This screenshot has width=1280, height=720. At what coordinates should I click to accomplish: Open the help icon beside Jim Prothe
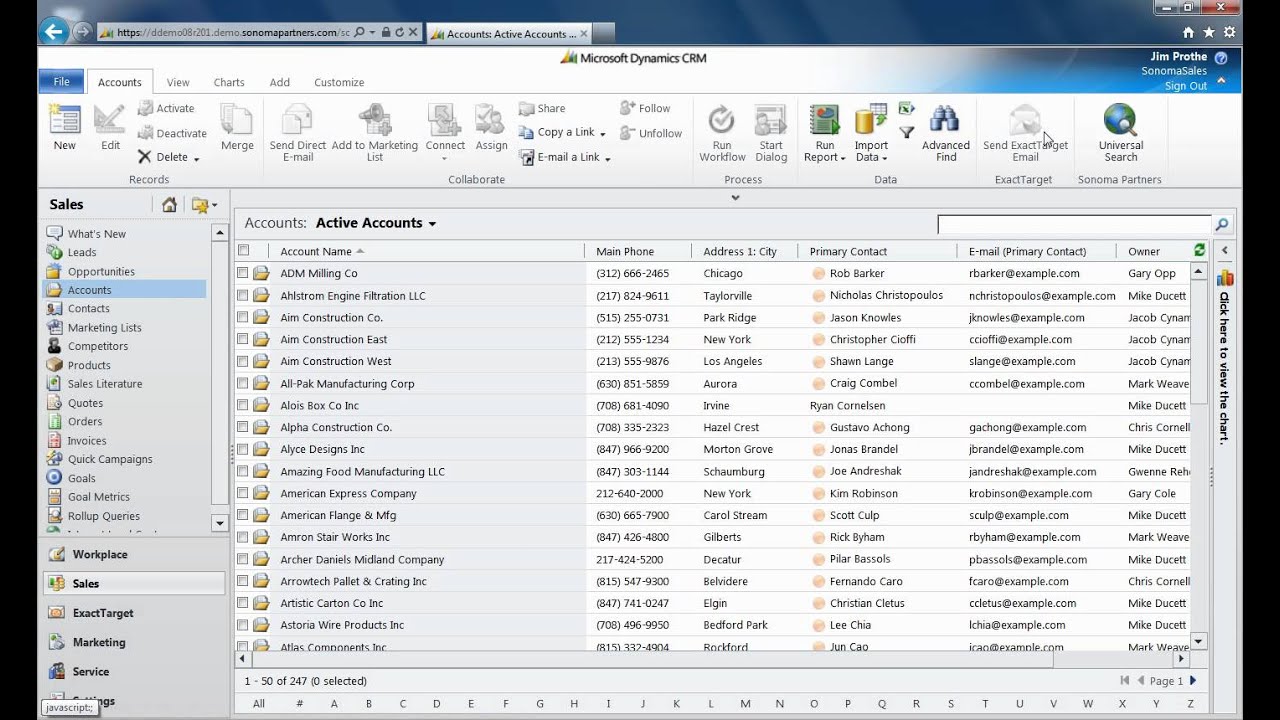pos(1221,58)
